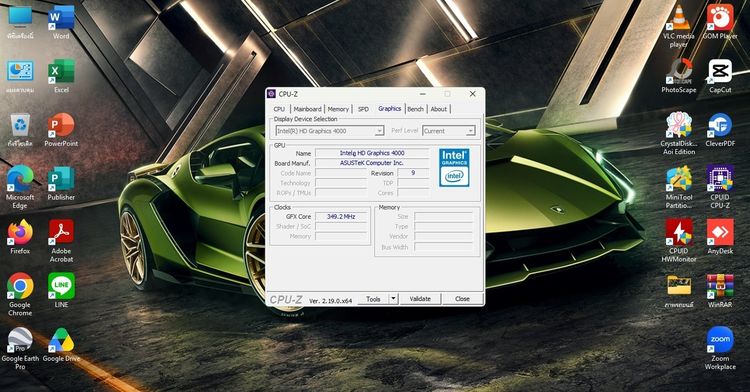Image resolution: width=750 pixels, height=392 pixels.
Task: Open the Word desktop shortcut
Action: click(61, 22)
